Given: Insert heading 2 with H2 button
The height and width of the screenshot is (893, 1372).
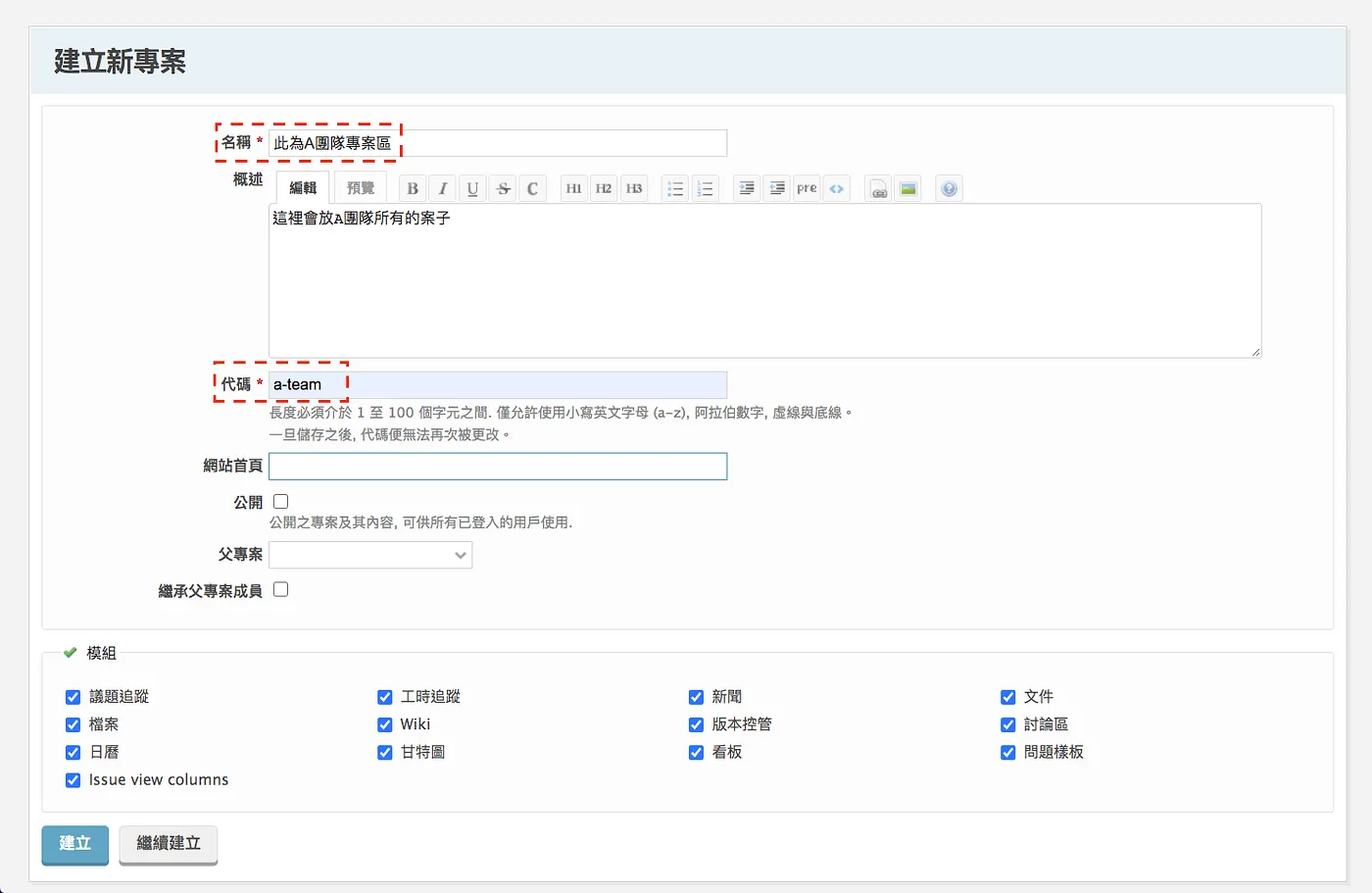Looking at the screenshot, I should (604, 188).
